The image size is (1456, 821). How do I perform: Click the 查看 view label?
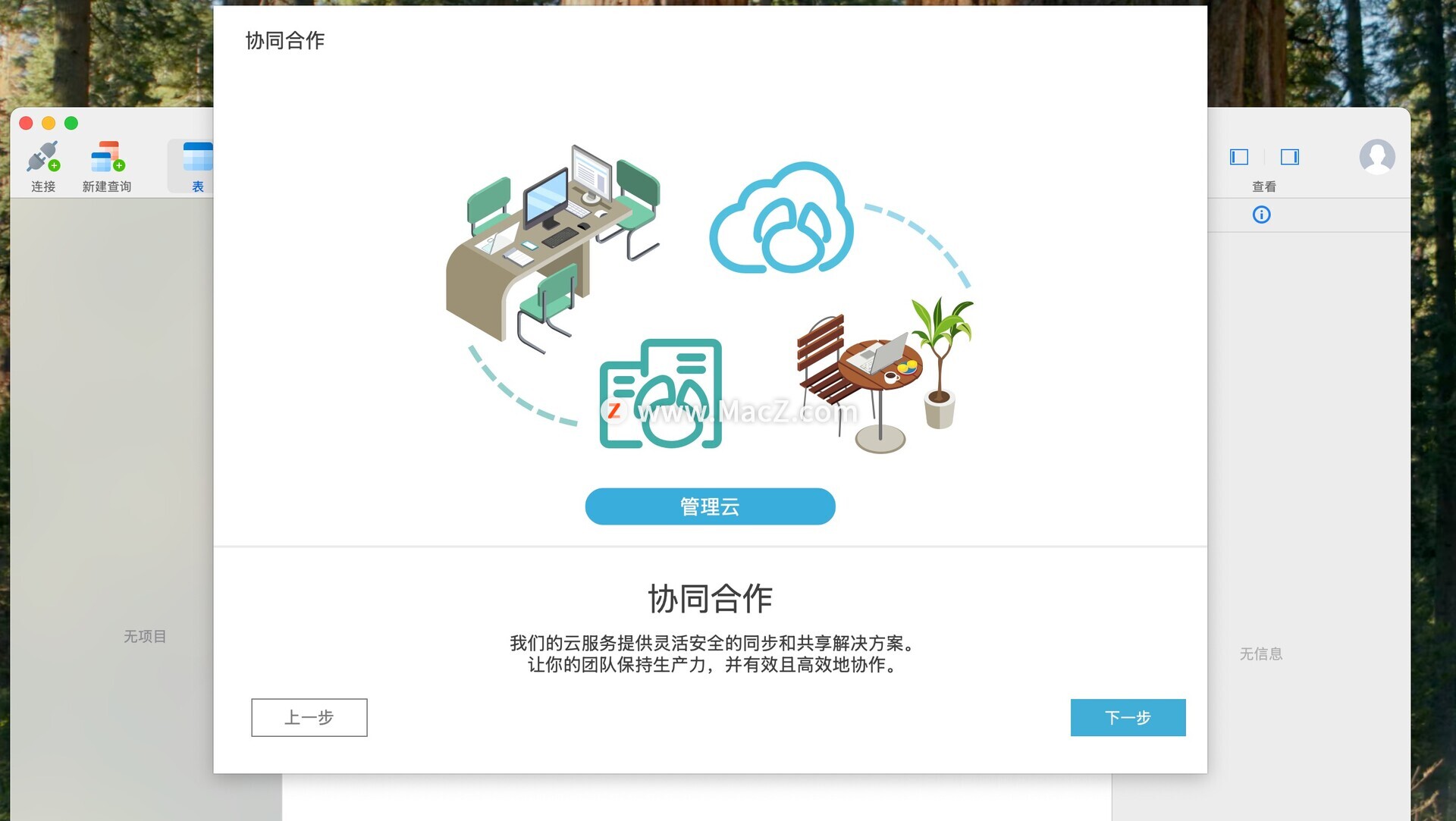[x=1264, y=186]
